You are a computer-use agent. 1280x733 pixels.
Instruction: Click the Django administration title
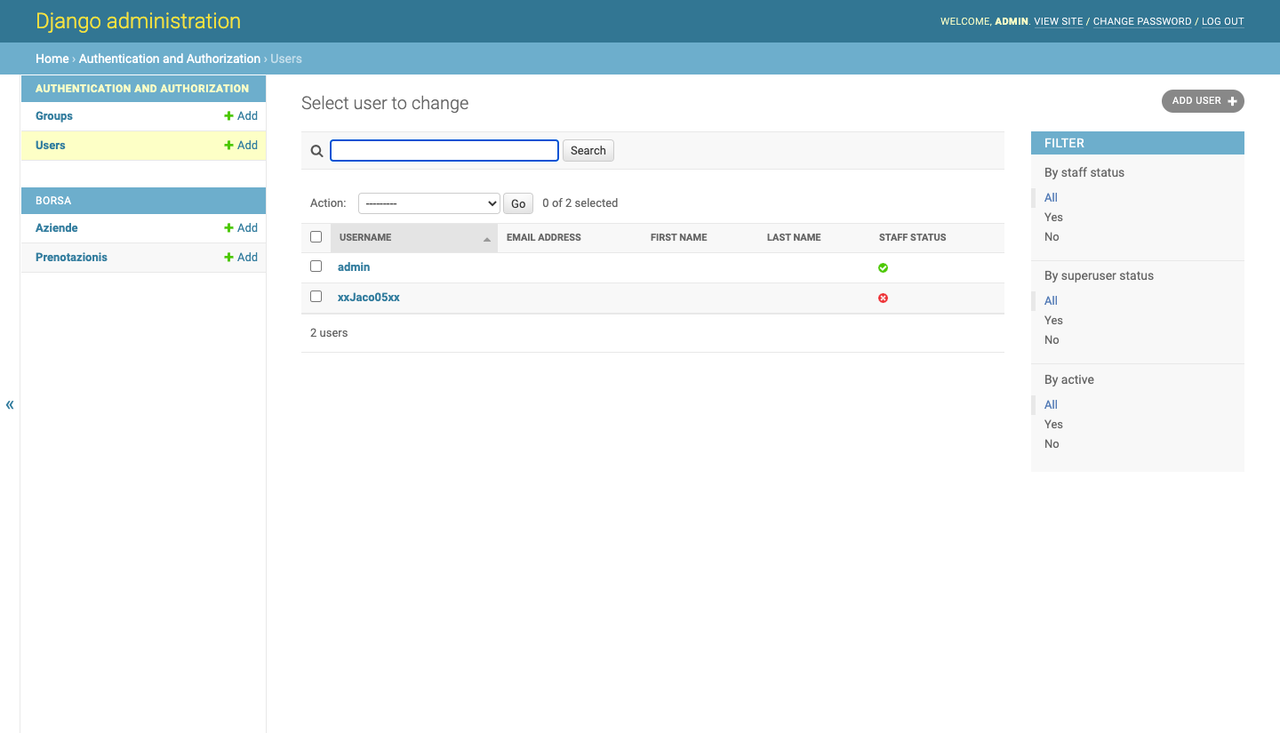tap(138, 21)
